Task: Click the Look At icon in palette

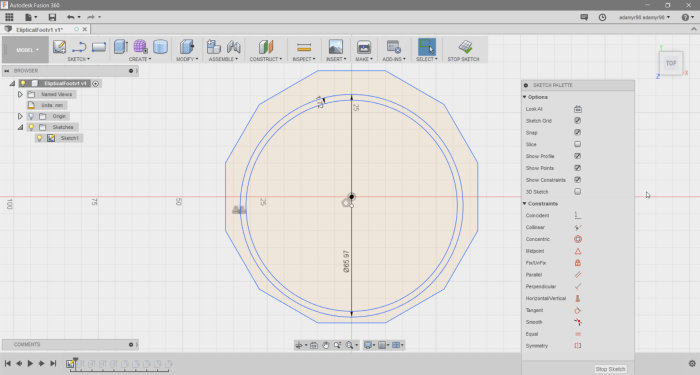Action: click(x=578, y=109)
